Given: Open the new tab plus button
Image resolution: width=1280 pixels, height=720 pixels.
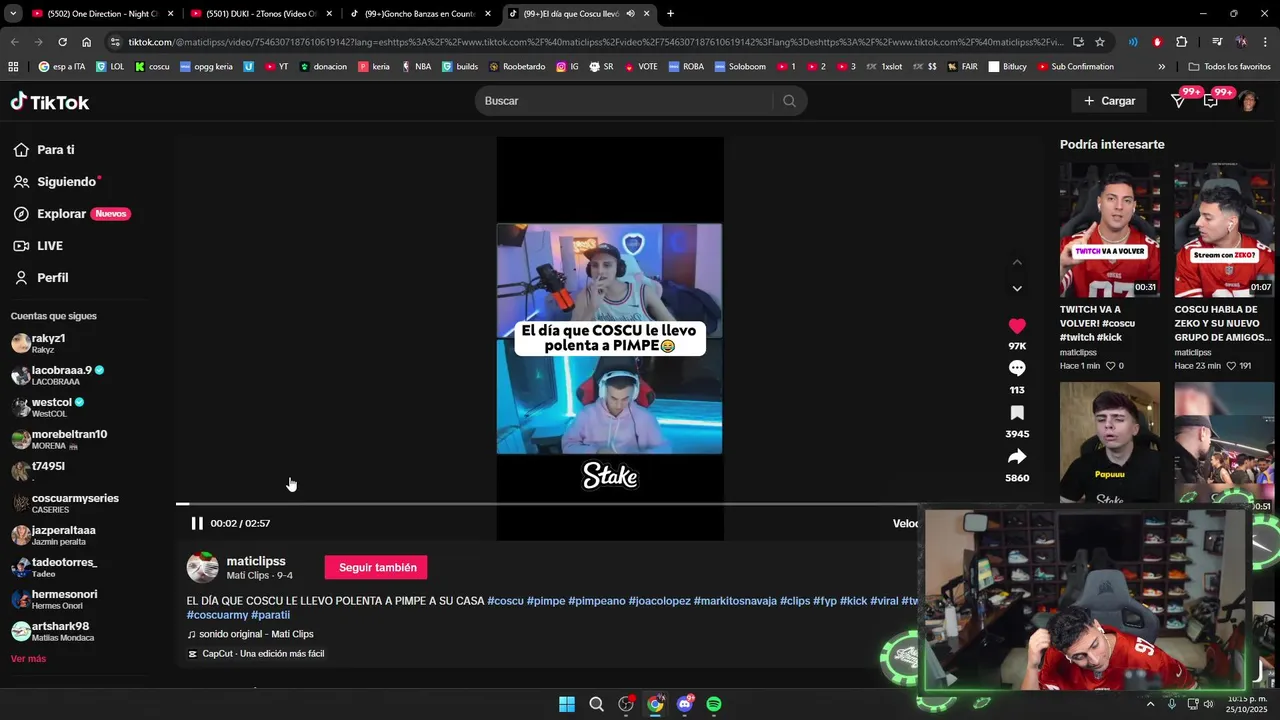Looking at the screenshot, I should tap(670, 14).
